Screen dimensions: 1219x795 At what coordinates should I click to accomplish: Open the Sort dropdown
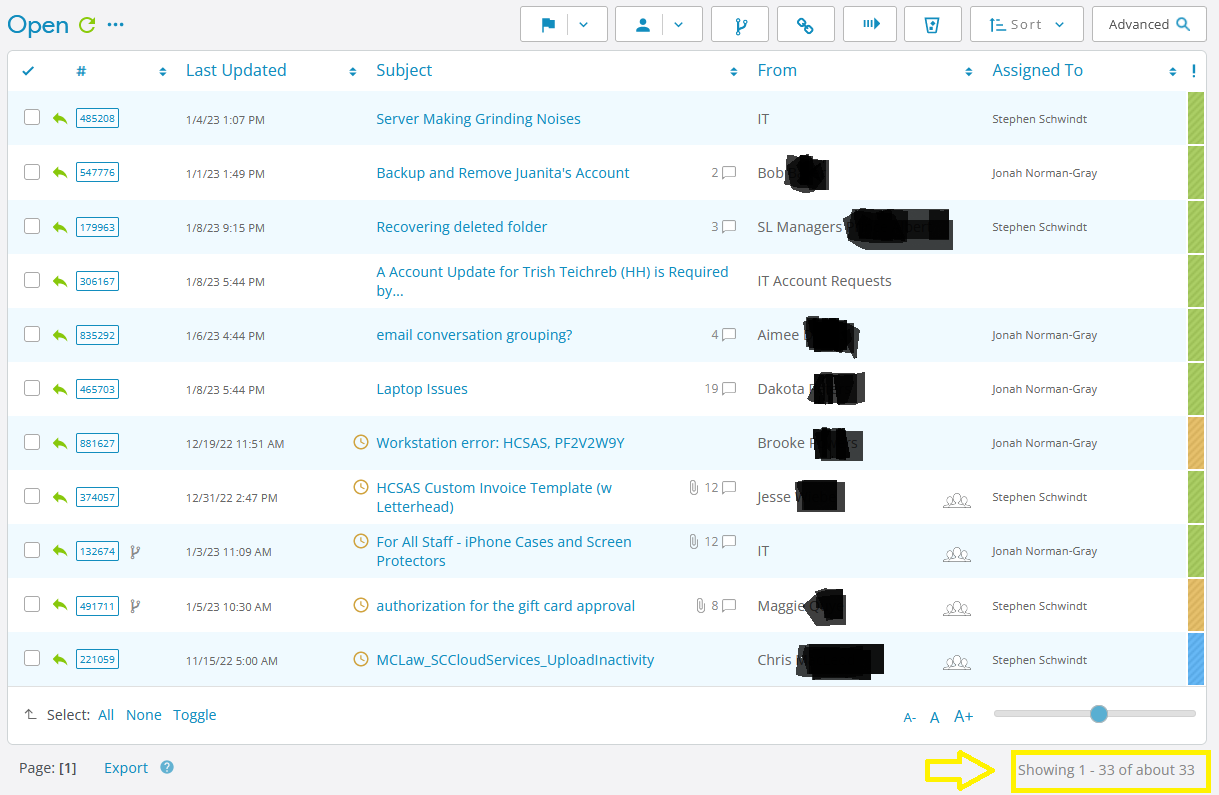(1026, 25)
